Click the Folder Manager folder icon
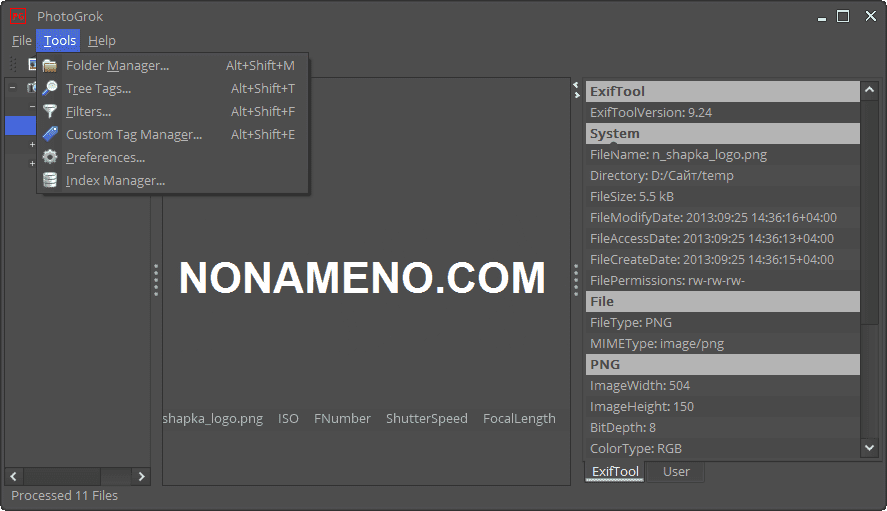 pyautogui.click(x=50, y=66)
